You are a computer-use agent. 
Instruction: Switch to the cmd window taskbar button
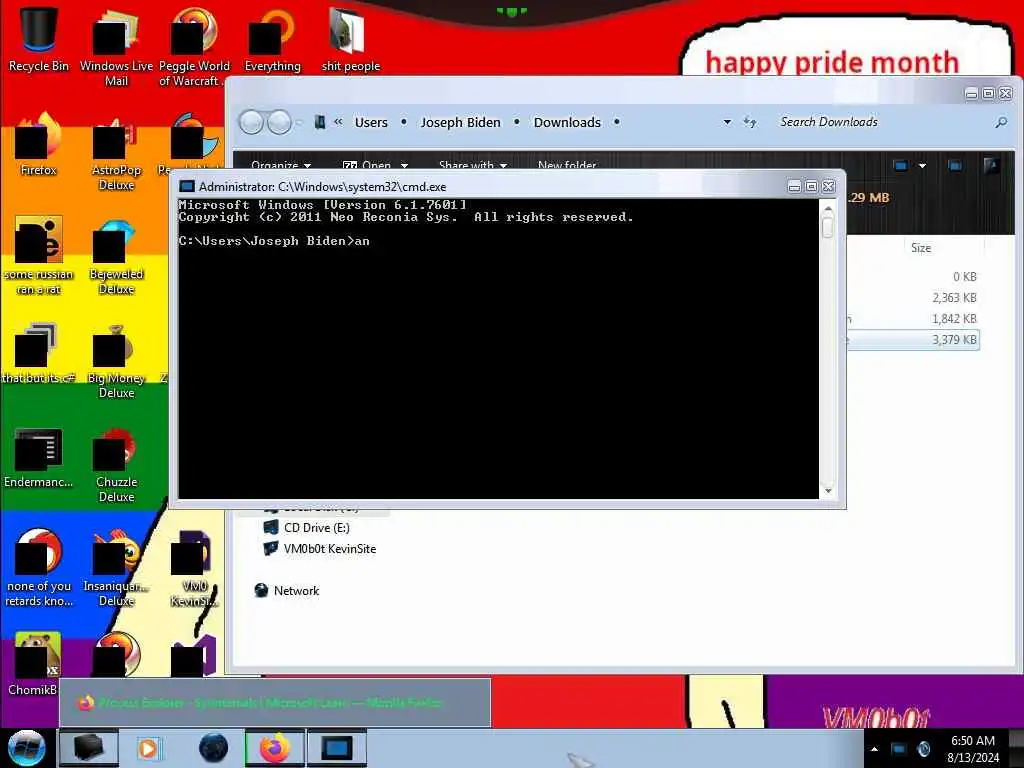pos(337,748)
